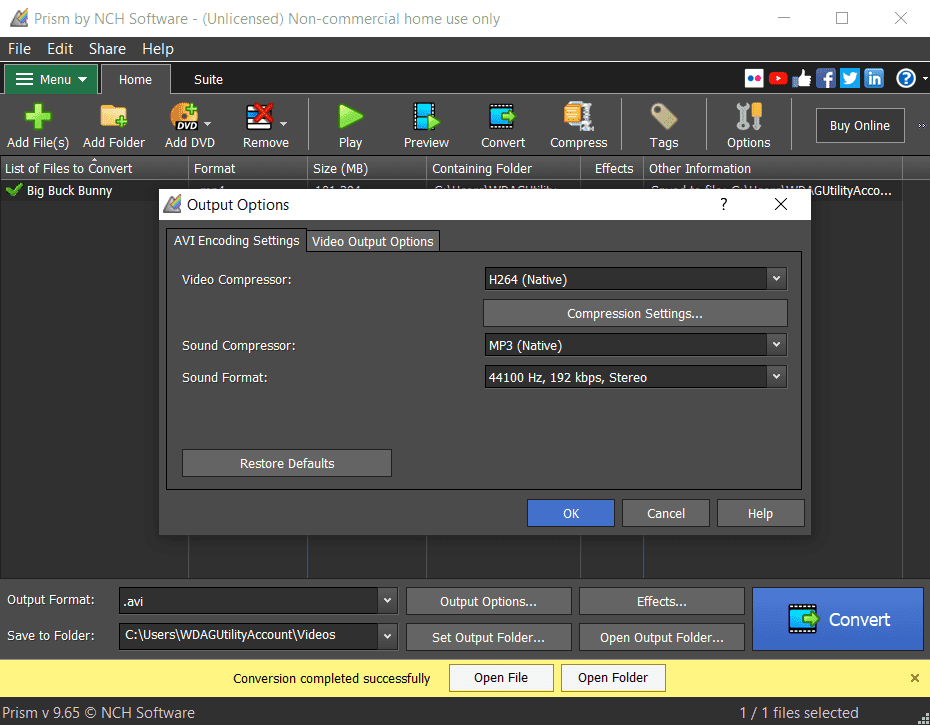Select the AVI Encoding Settings tab

[236, 240]
